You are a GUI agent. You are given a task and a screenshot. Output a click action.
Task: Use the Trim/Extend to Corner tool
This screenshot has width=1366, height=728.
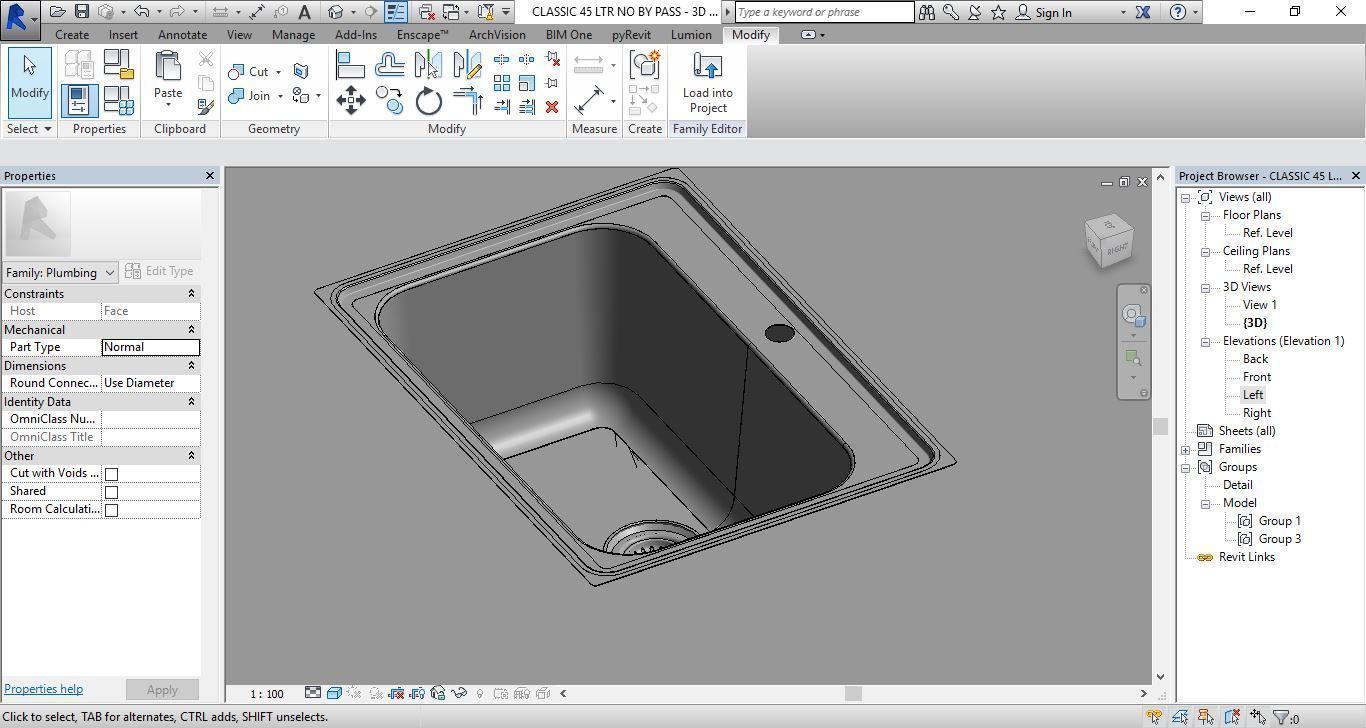[467, 100]
